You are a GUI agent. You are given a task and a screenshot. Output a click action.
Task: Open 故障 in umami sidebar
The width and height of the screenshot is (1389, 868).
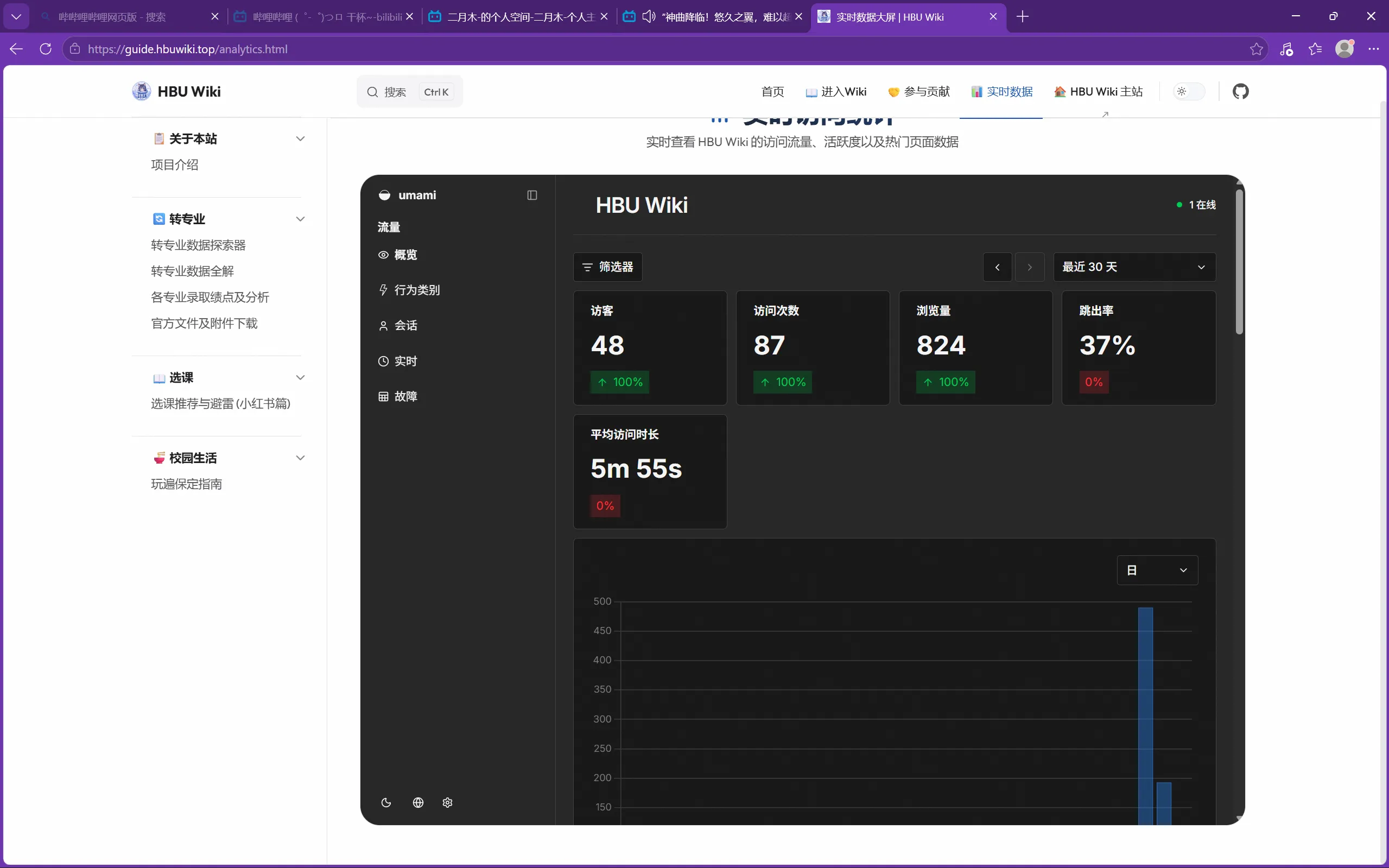tap(398, 396)
